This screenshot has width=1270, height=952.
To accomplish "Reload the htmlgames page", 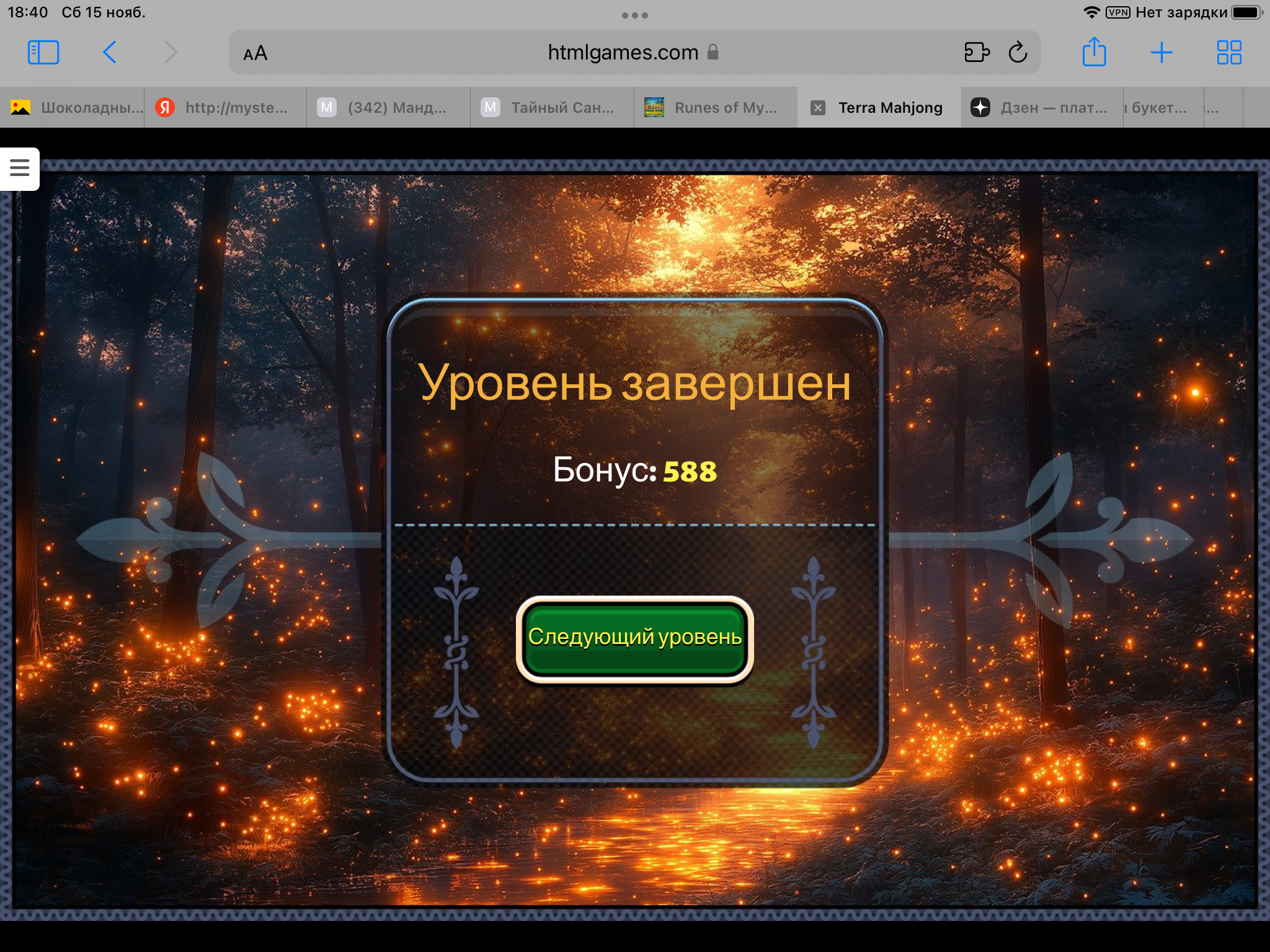I will (x=1018, y=53).
